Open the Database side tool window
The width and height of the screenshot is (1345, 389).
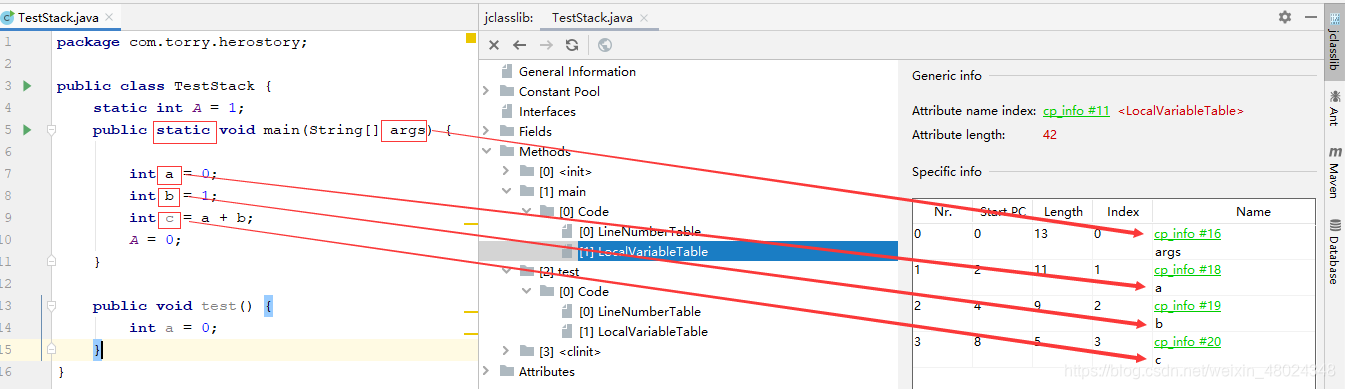[x=1334, y=251]
